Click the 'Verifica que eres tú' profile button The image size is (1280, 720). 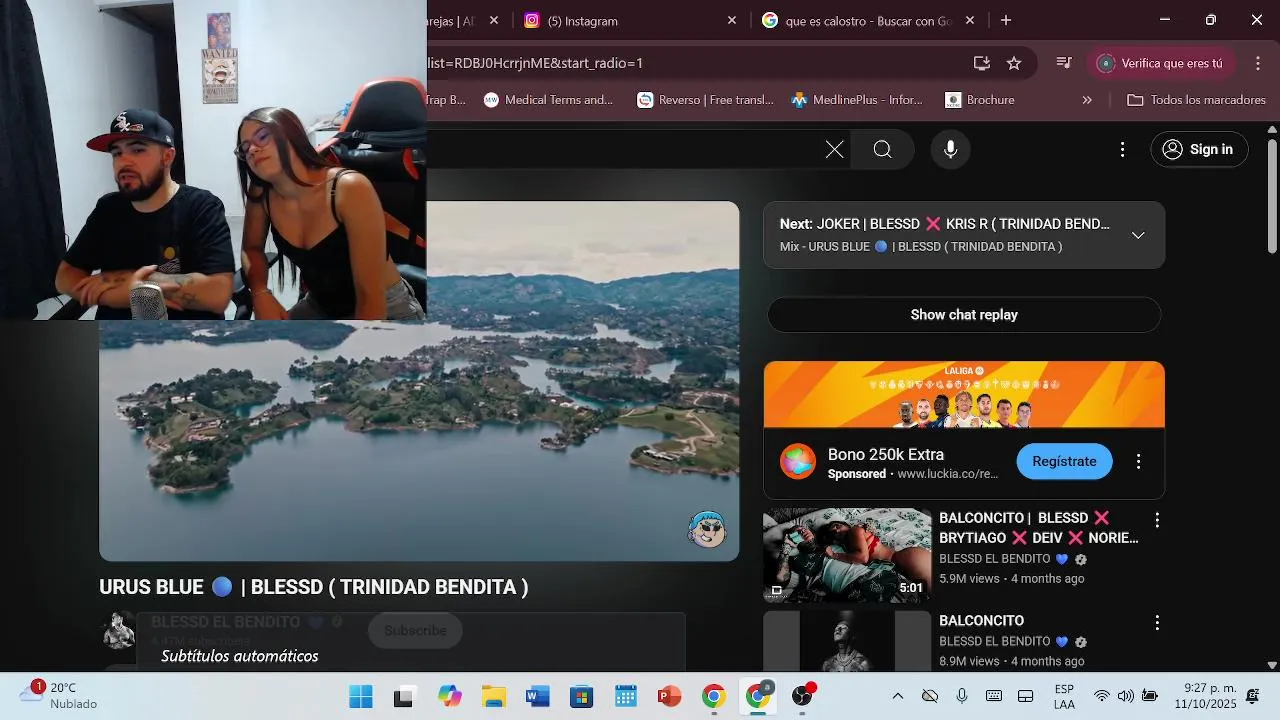click(x=1160, y=63)
